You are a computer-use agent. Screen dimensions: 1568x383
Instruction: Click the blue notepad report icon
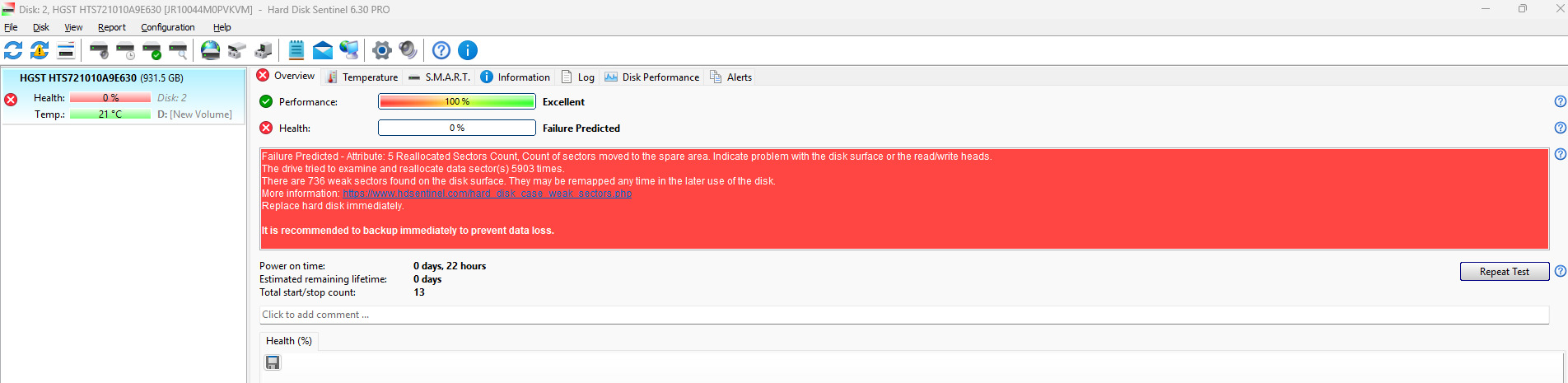296,50
